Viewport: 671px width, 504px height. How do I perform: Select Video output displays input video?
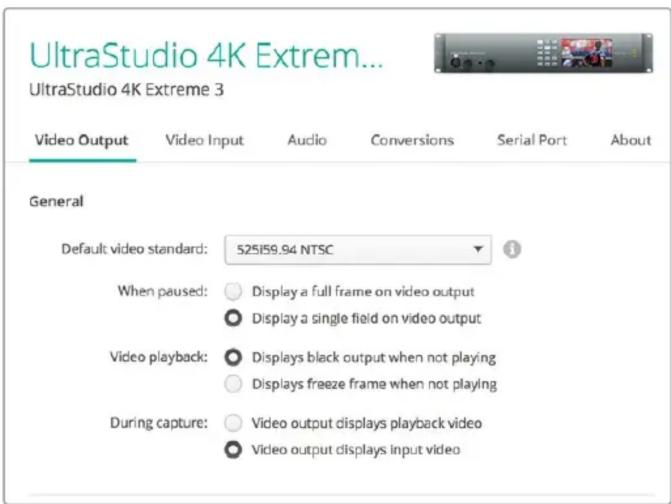click(x=234, y=450)
